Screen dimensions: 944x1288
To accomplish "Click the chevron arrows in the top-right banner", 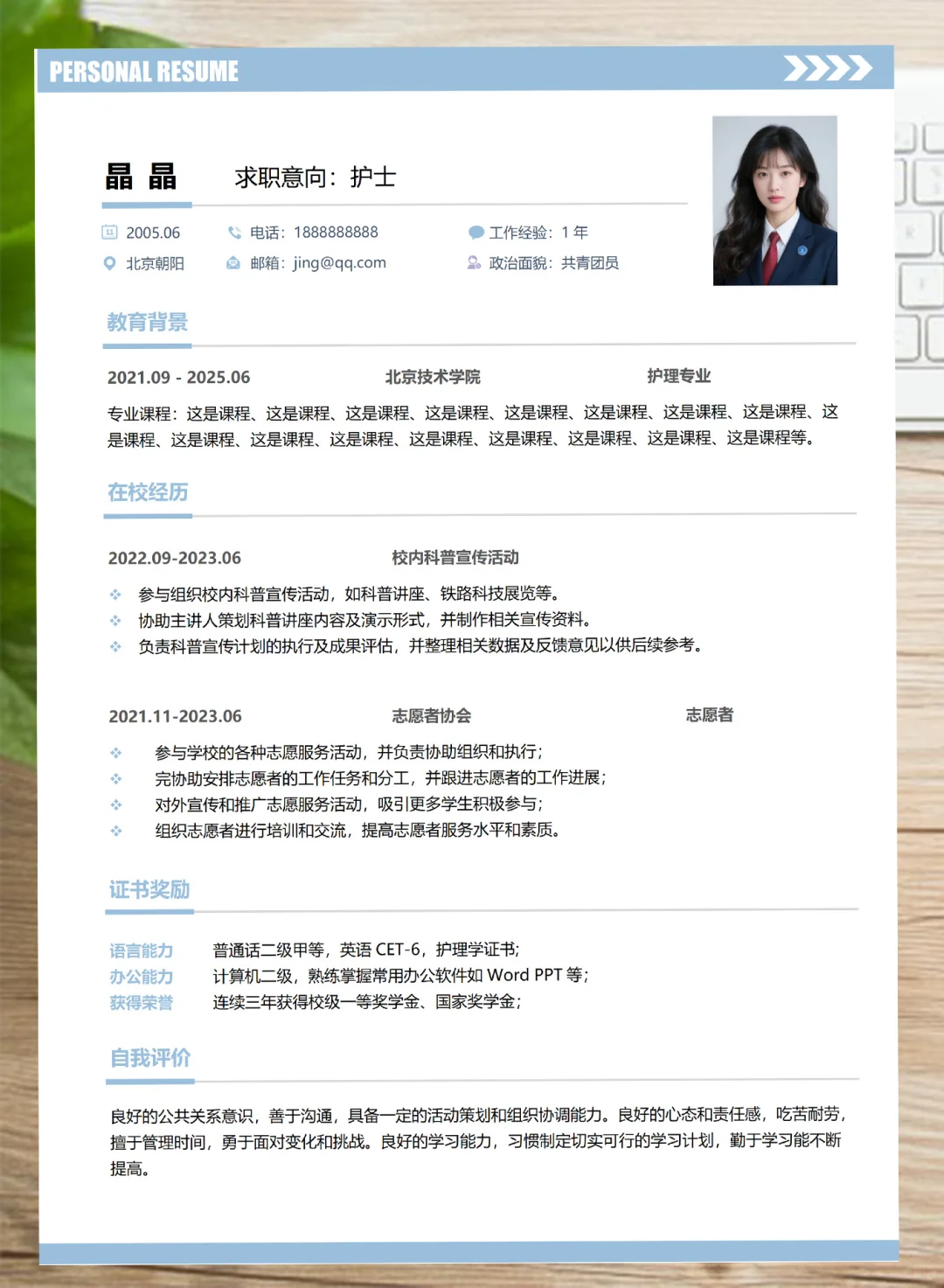I will (x=828, y=66).
